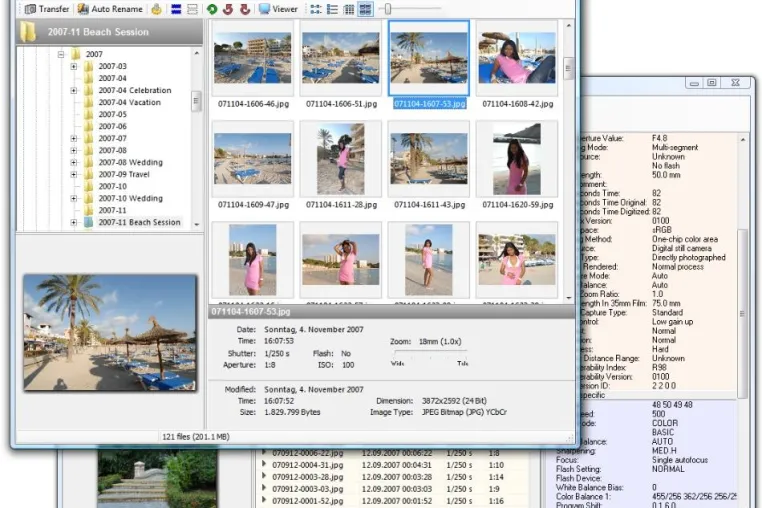Viewport: 762px width, 508px height.
Task: Open the Viewer from the toolbar
Action: (x=278, y=9)
